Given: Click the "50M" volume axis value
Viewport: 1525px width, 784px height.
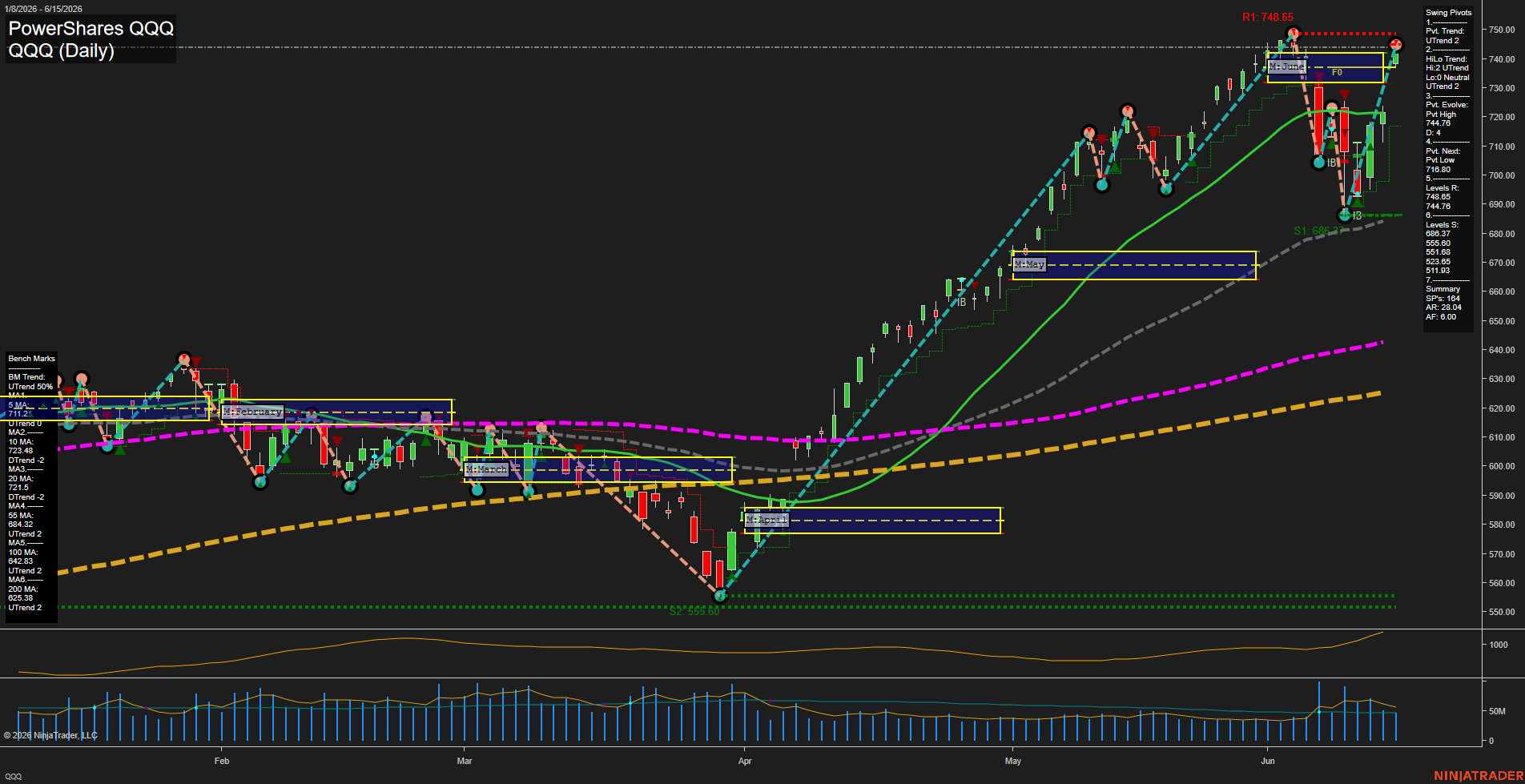Looking at the screenshot, I should point(1497,711).
